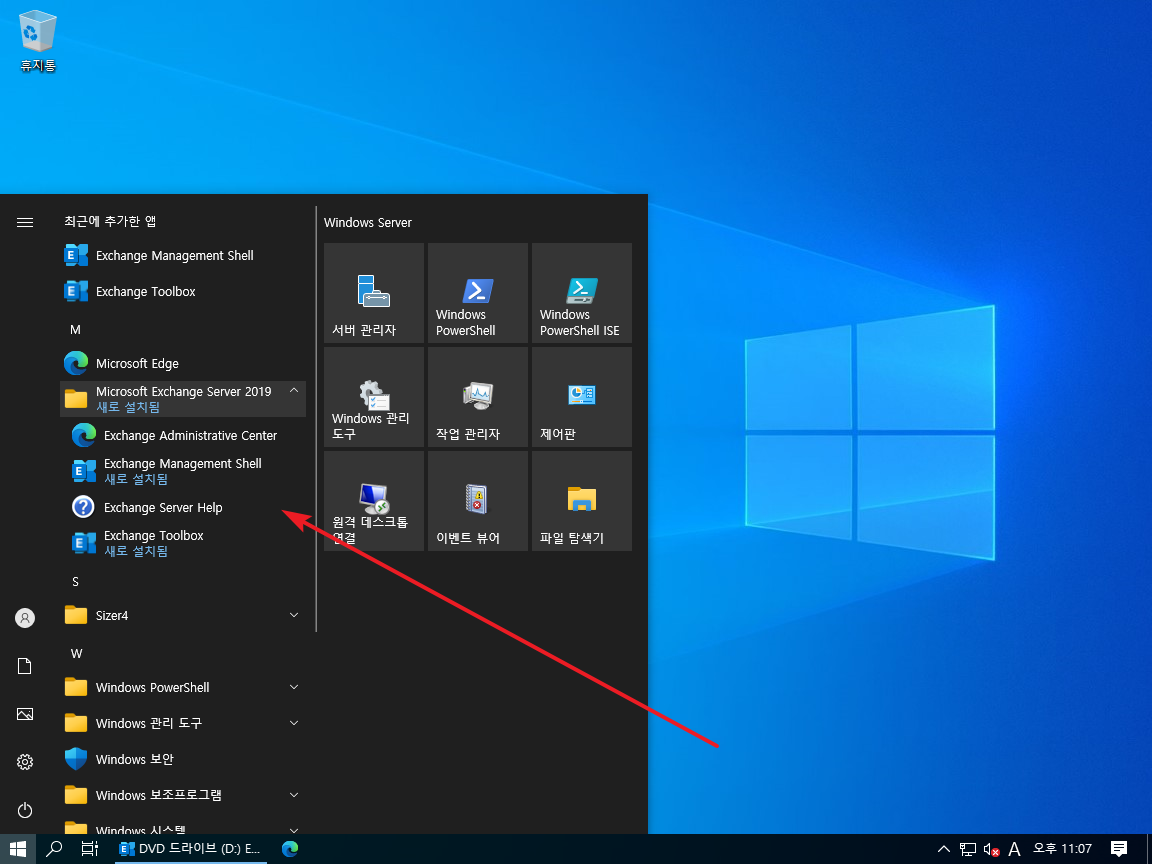1152x864 pixels.
Task: Switch to the DVD 드라이브 (D:) taskbar window
Action: click(190, 849)
